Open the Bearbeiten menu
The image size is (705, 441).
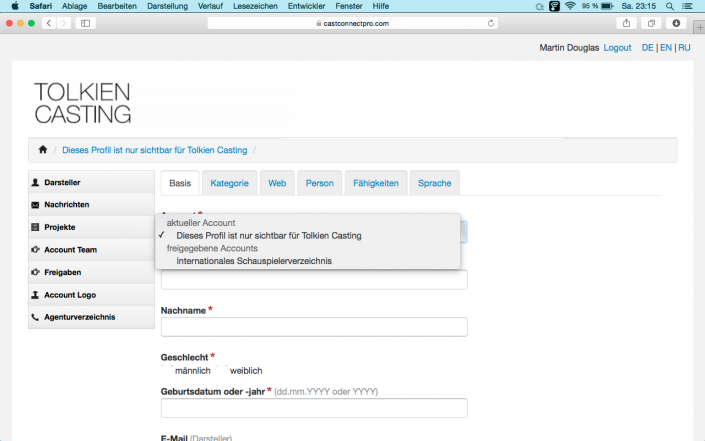click(117, 6)
